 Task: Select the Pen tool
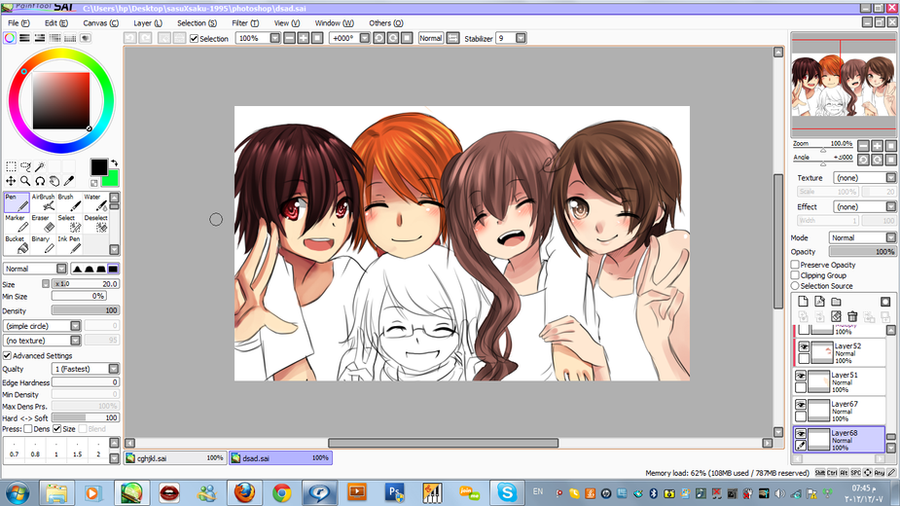[17, 203]
